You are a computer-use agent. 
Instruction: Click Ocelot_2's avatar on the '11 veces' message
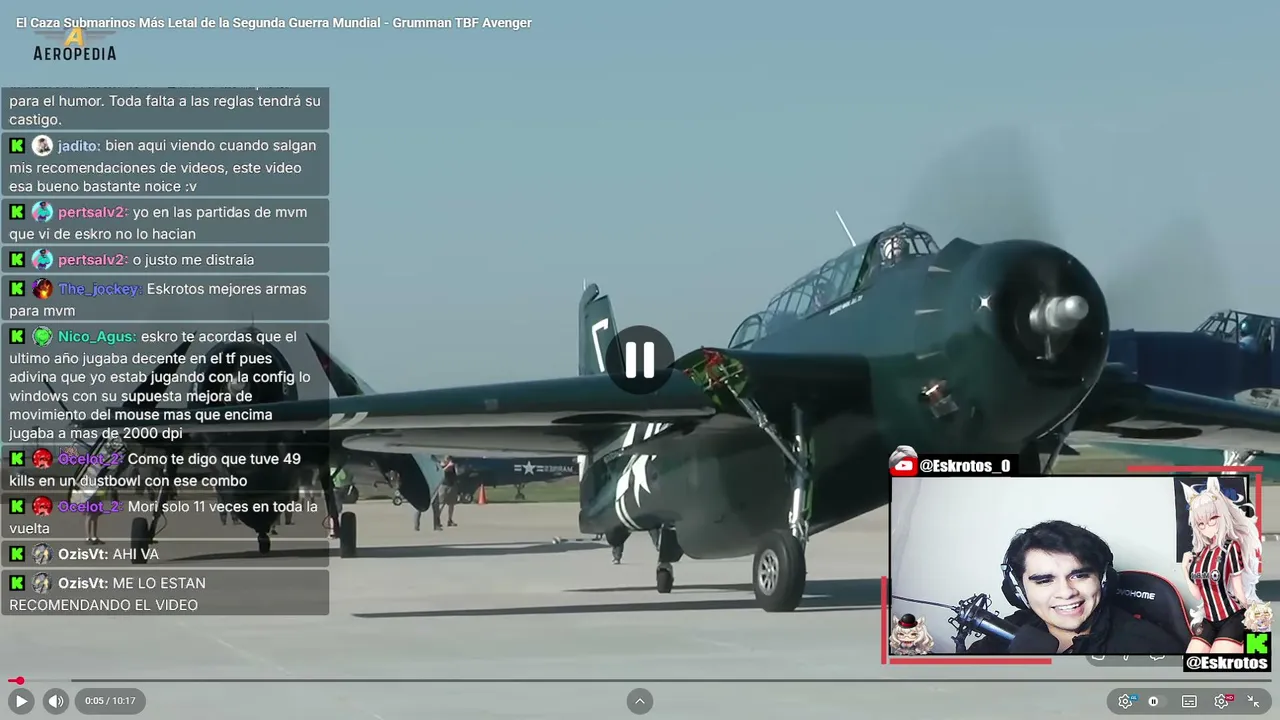click(x=42, y=506)
